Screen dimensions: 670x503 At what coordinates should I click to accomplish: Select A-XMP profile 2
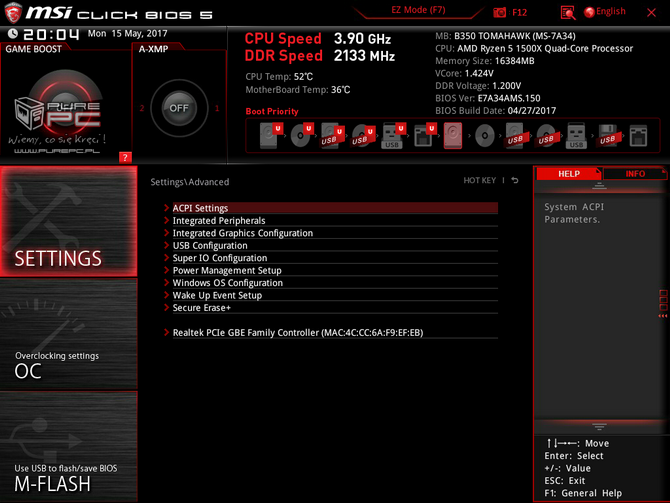[142, 108]
